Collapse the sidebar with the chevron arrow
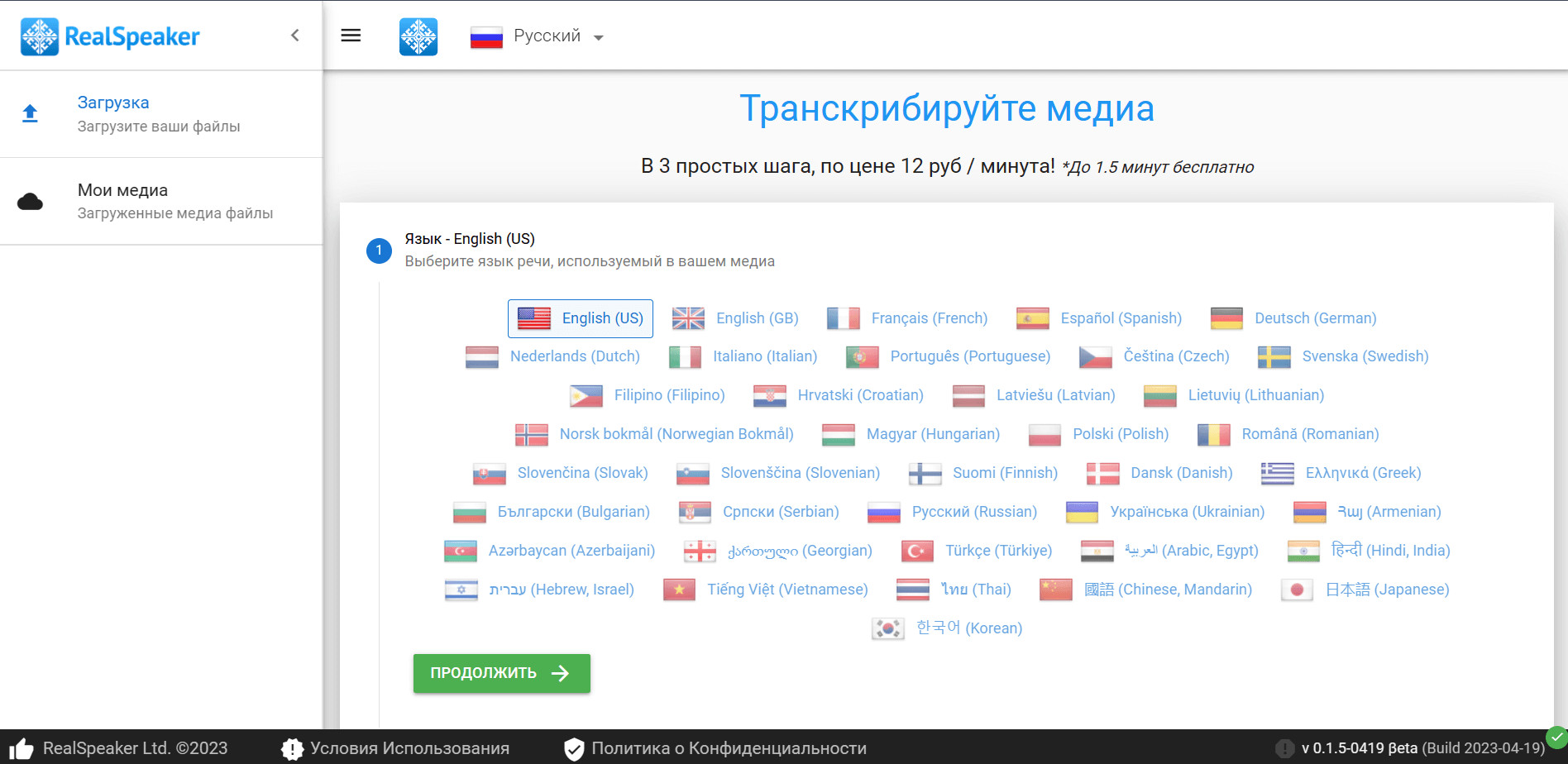The height and width of the screenshot is (764, 1568). [x=295, y=36]
